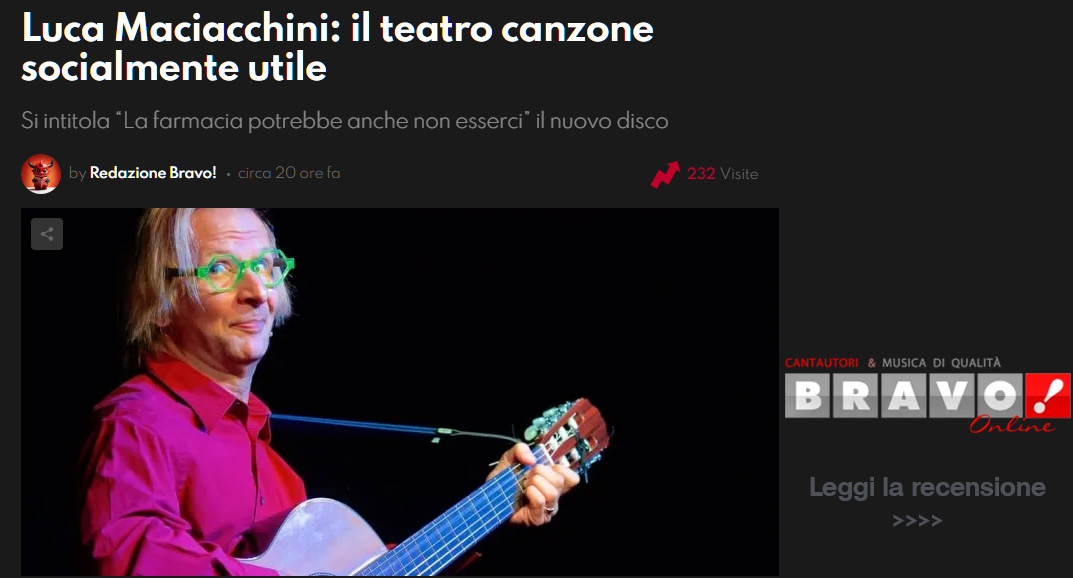Click the letter B tile in Bravo logo
This screenshot has height=578, width=1073.
(x=808, y=395)
